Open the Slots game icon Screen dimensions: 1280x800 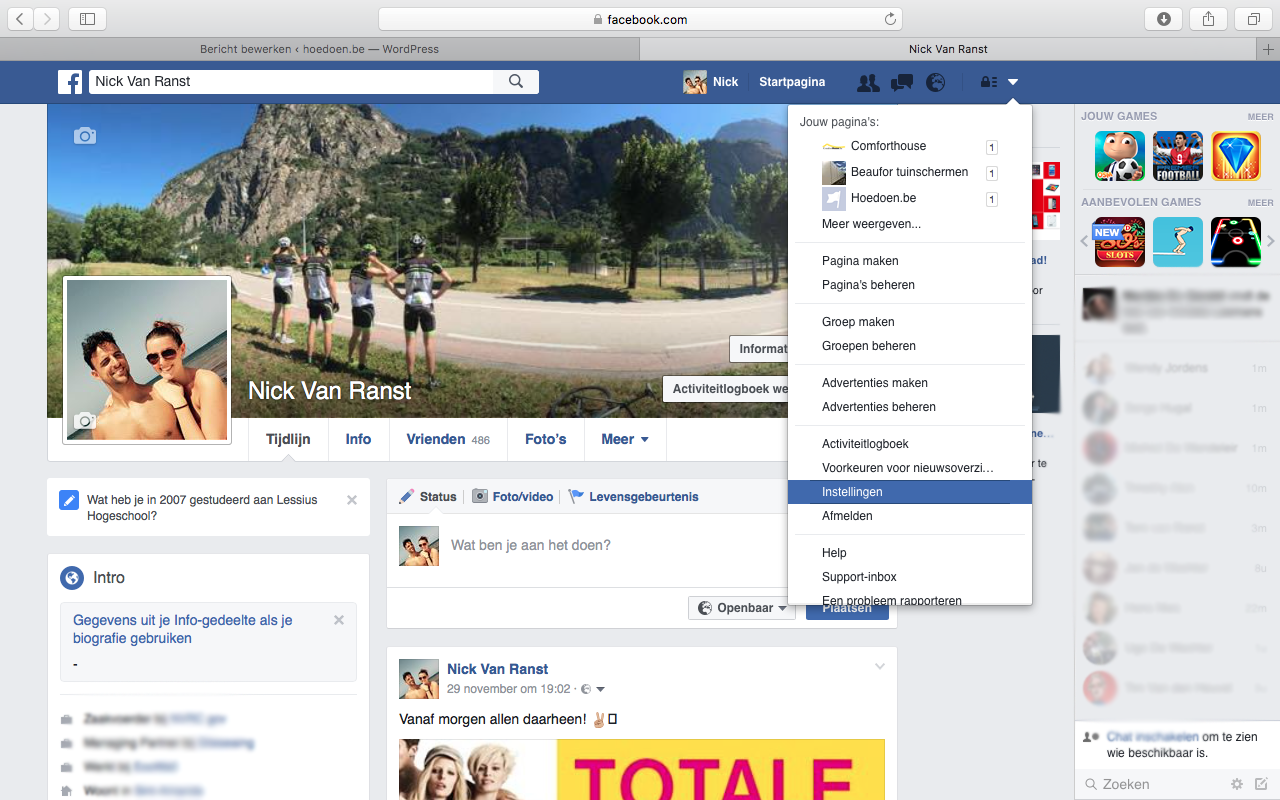[1120, 242]
